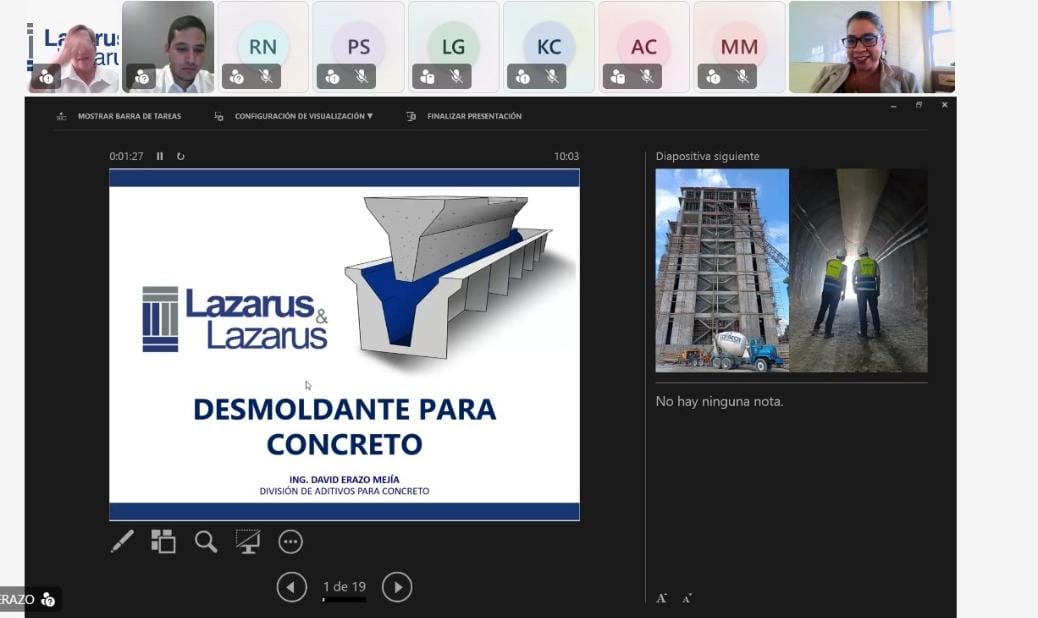Click the zoom magnifier icon
The height and width of the screenshot is (618, 1038).
tap(206, 542)
